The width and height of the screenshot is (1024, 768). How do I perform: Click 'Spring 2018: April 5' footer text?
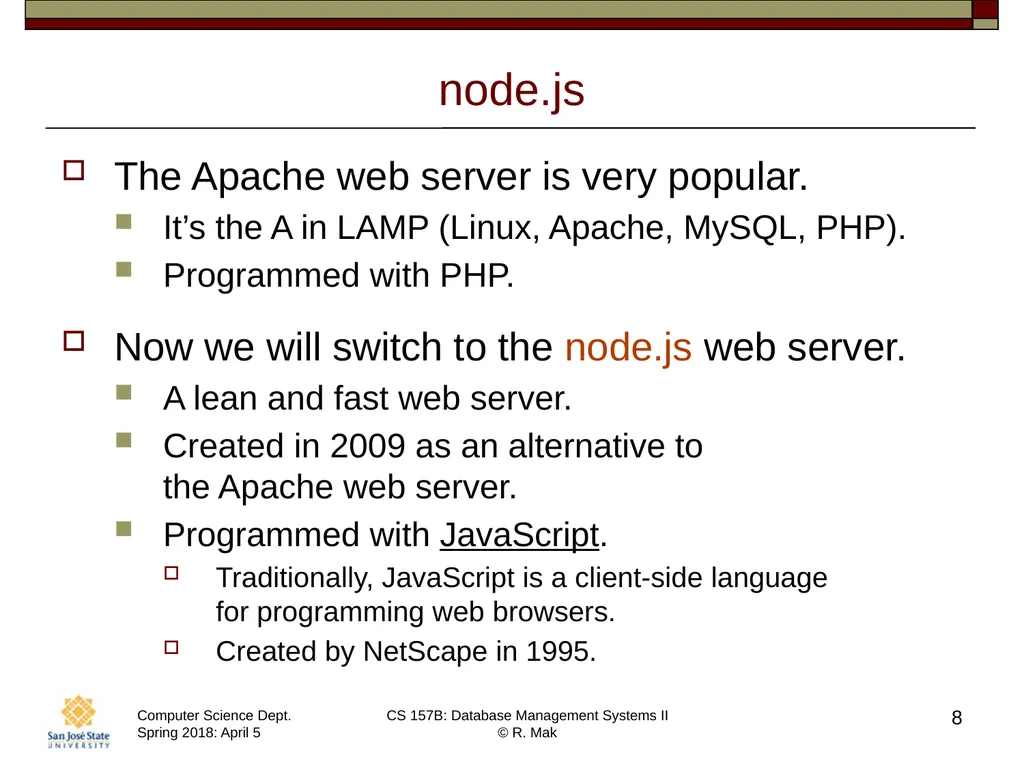(x=199, y=733)
